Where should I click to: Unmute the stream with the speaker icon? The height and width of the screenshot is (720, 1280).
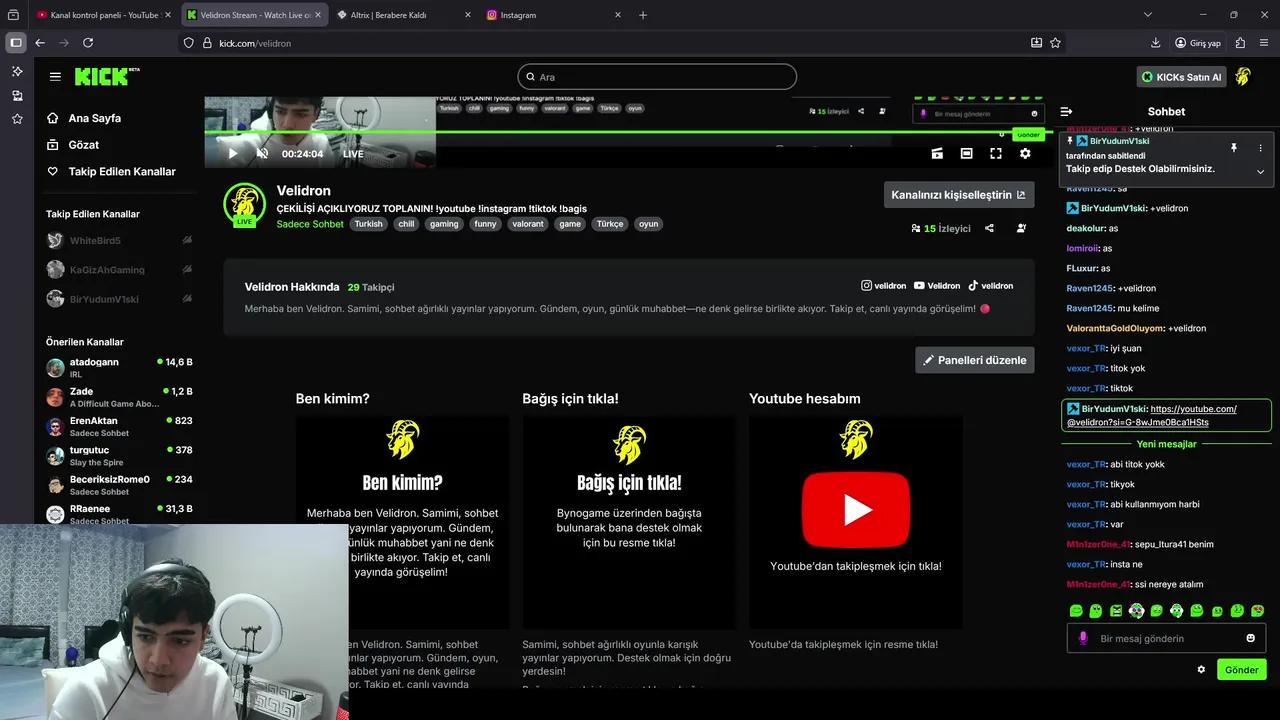[262, 154]
